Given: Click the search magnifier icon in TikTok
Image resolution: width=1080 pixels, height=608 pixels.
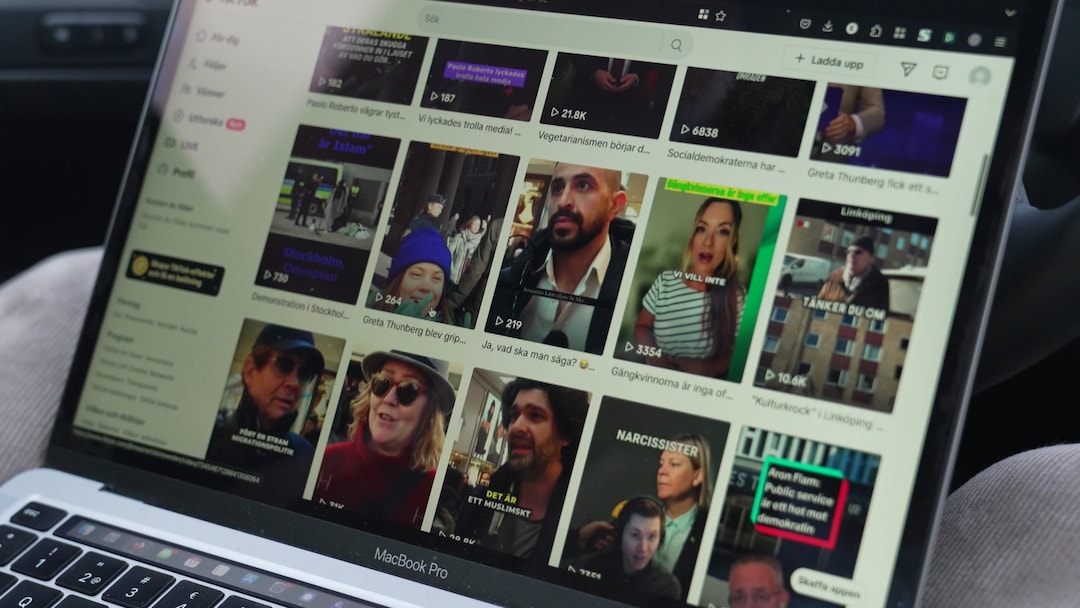Looking at the screenshot, I should 676,45.
